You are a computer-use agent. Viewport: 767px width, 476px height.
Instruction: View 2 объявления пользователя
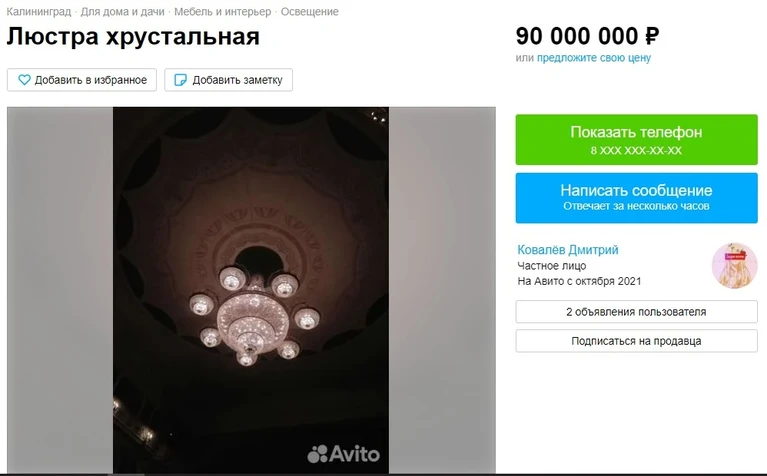[x=636, y=312]
